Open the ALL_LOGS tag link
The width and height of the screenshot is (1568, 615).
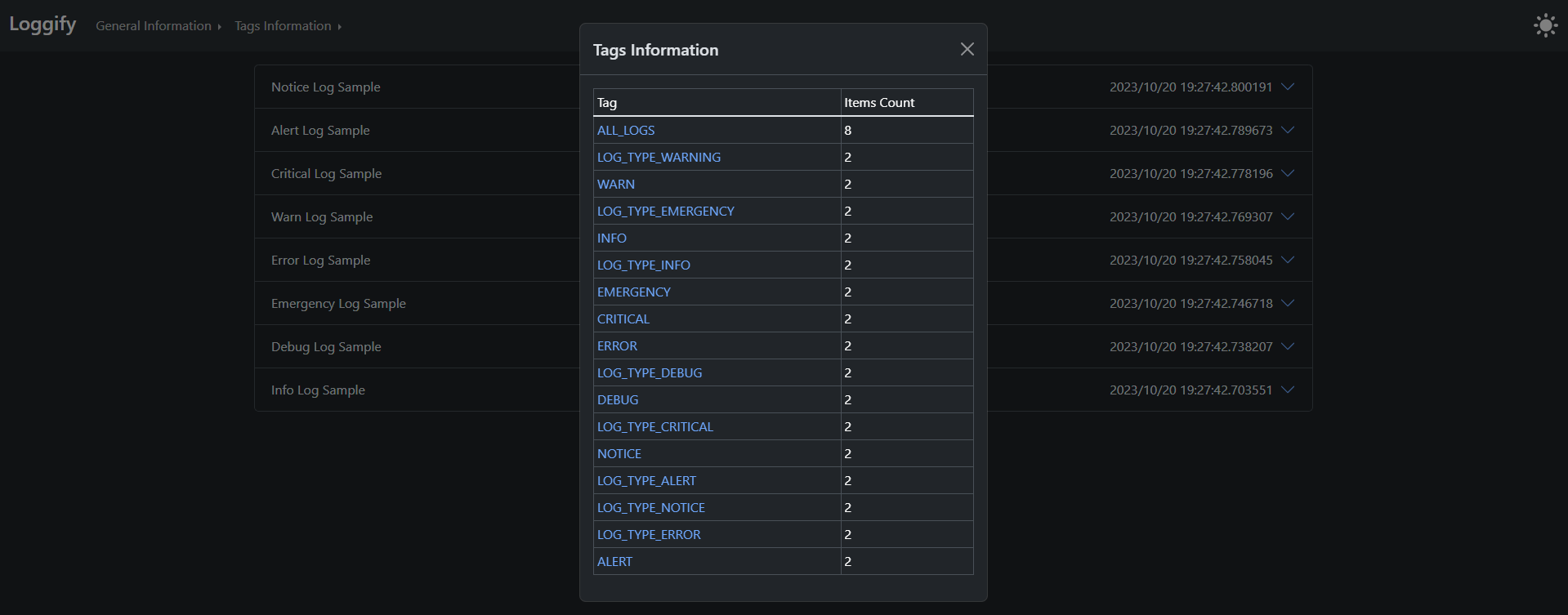(x=626, y=130)
